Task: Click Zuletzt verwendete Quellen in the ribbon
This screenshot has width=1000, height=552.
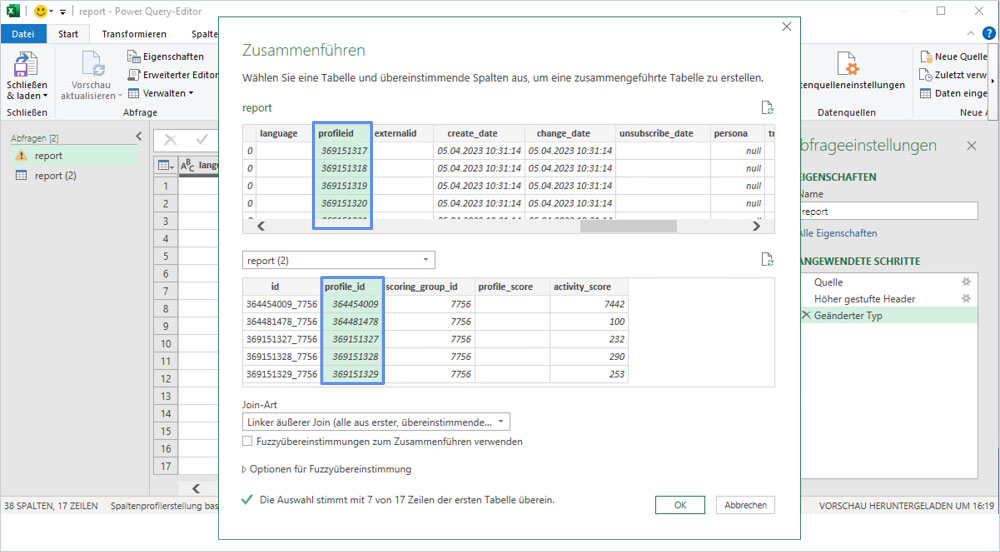Action: (x=953, y=75)
